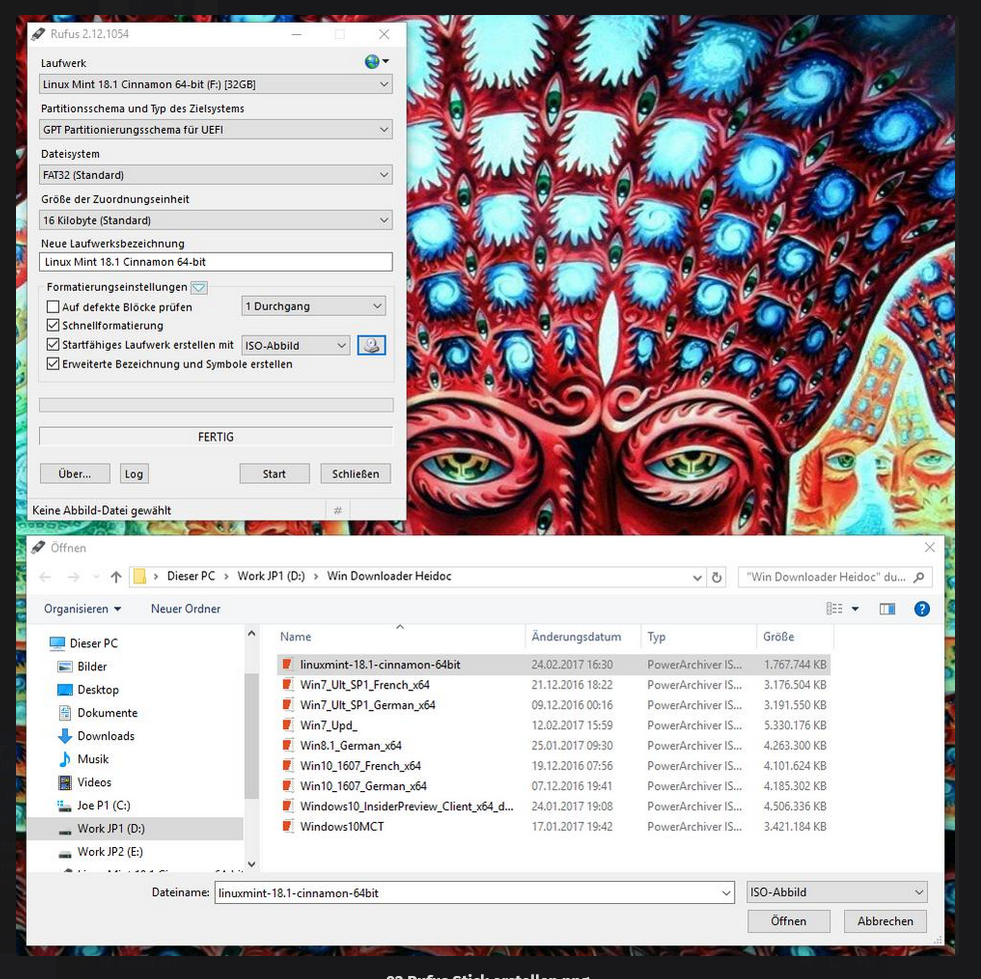Toggle the Formatierungseinstellungen advanced options arrow

pyautogui.click(x=199, y=287)
